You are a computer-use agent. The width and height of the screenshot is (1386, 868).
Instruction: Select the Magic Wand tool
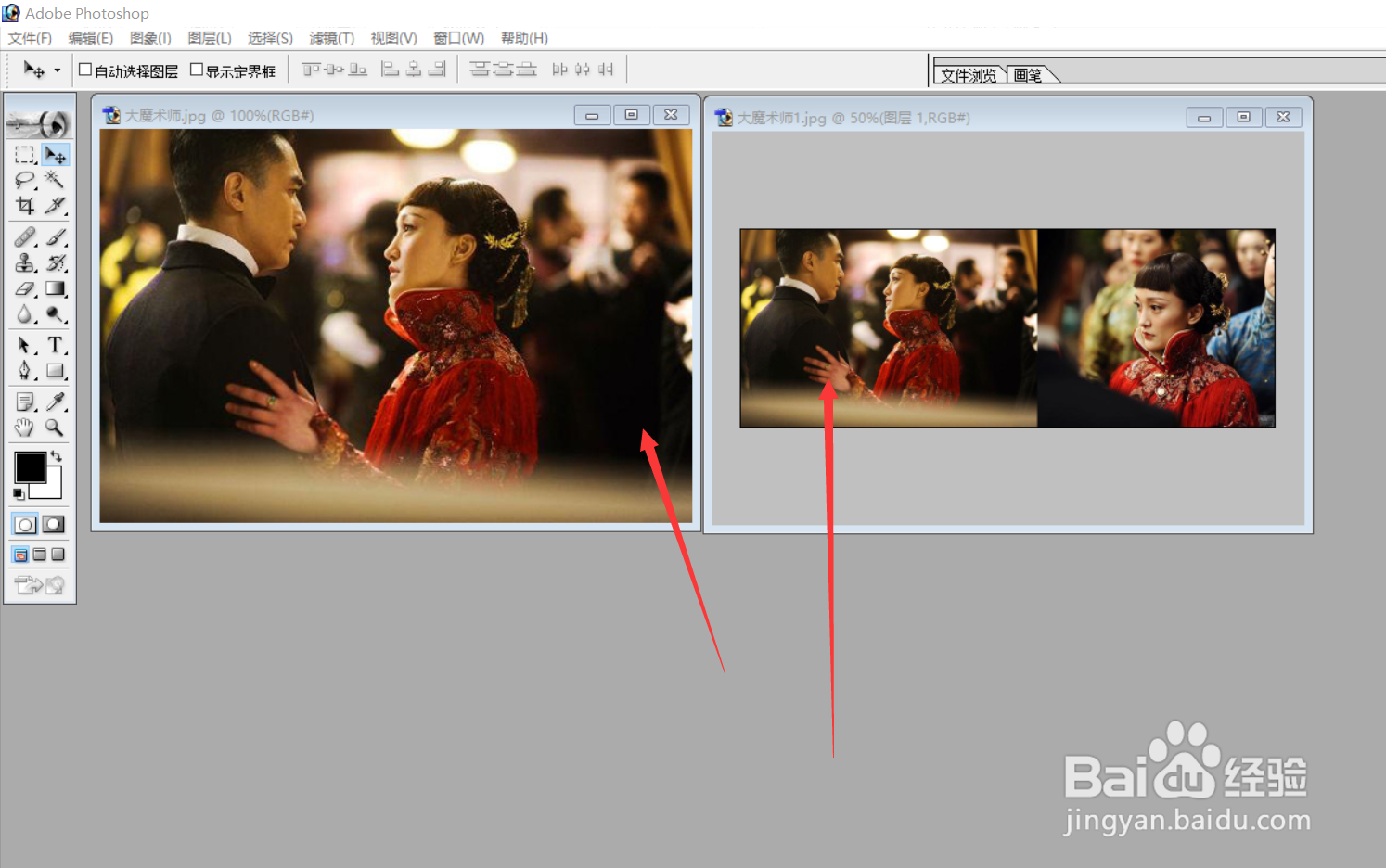click(x=55, y=180)
